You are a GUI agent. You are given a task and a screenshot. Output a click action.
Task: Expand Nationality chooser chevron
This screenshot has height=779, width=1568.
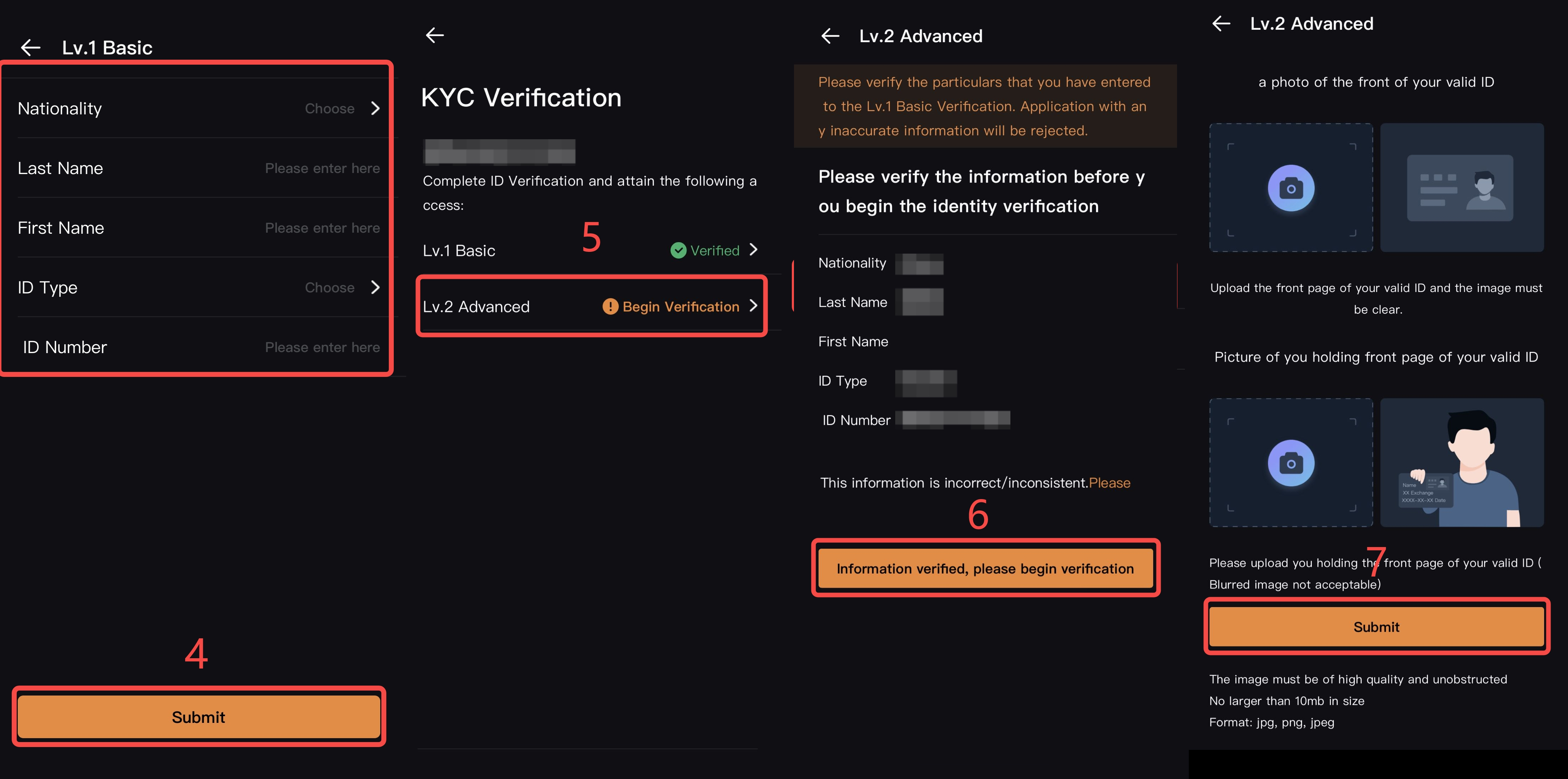pos(376,108)
